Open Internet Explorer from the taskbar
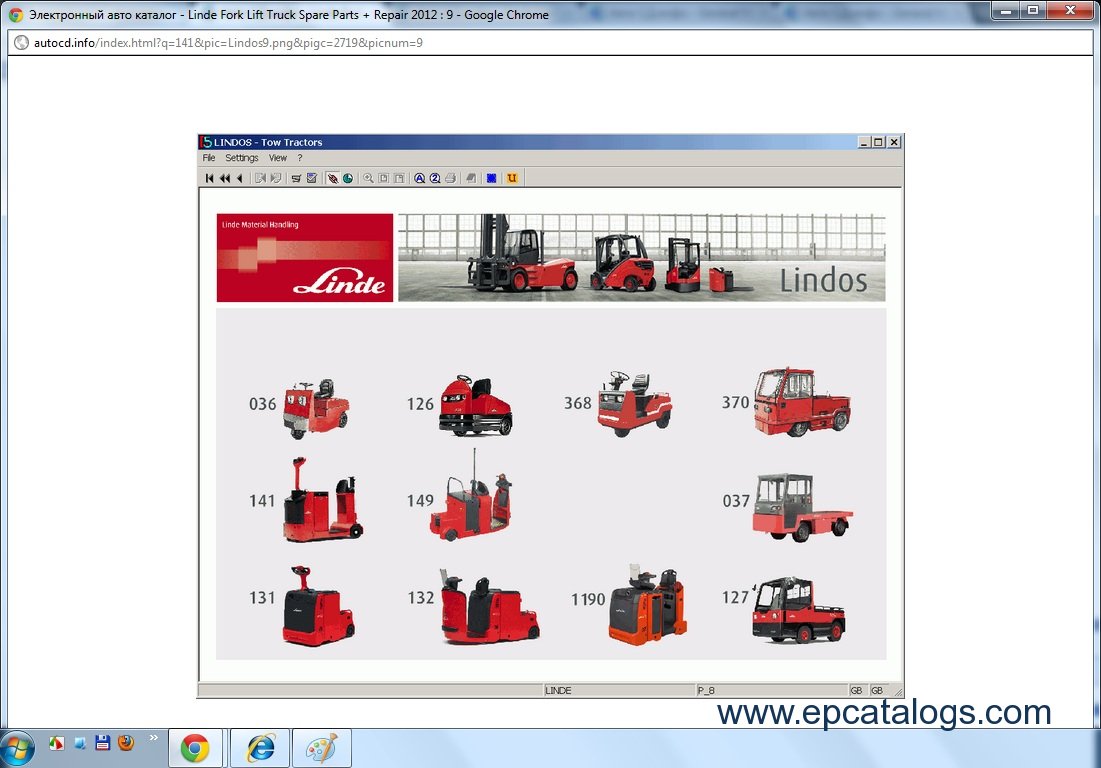This screenshot has width=1101, height=768. [260, 748]
